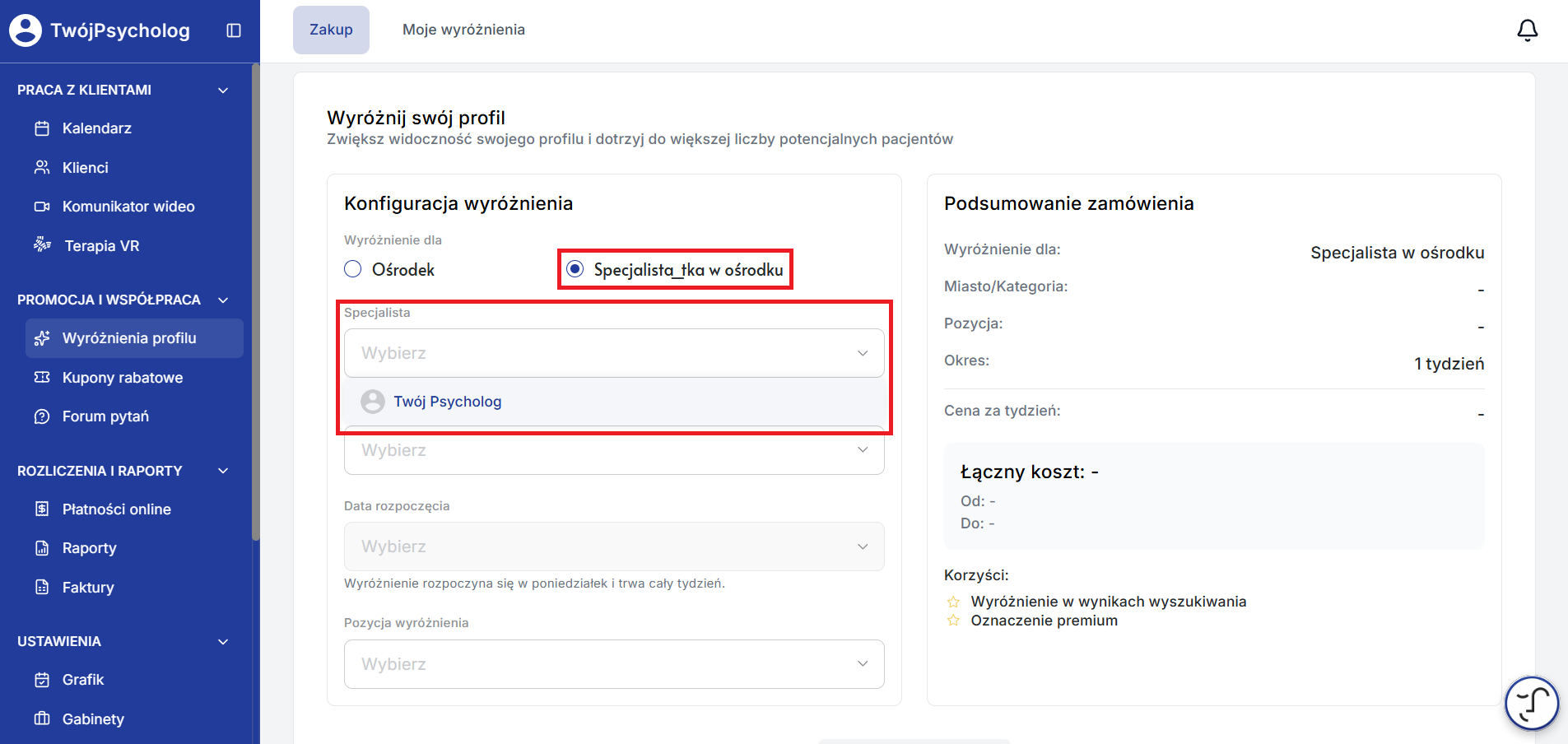Click the Klienci people icon
The height and width of the screenshot is (744, 1568).
coord(42,168)
